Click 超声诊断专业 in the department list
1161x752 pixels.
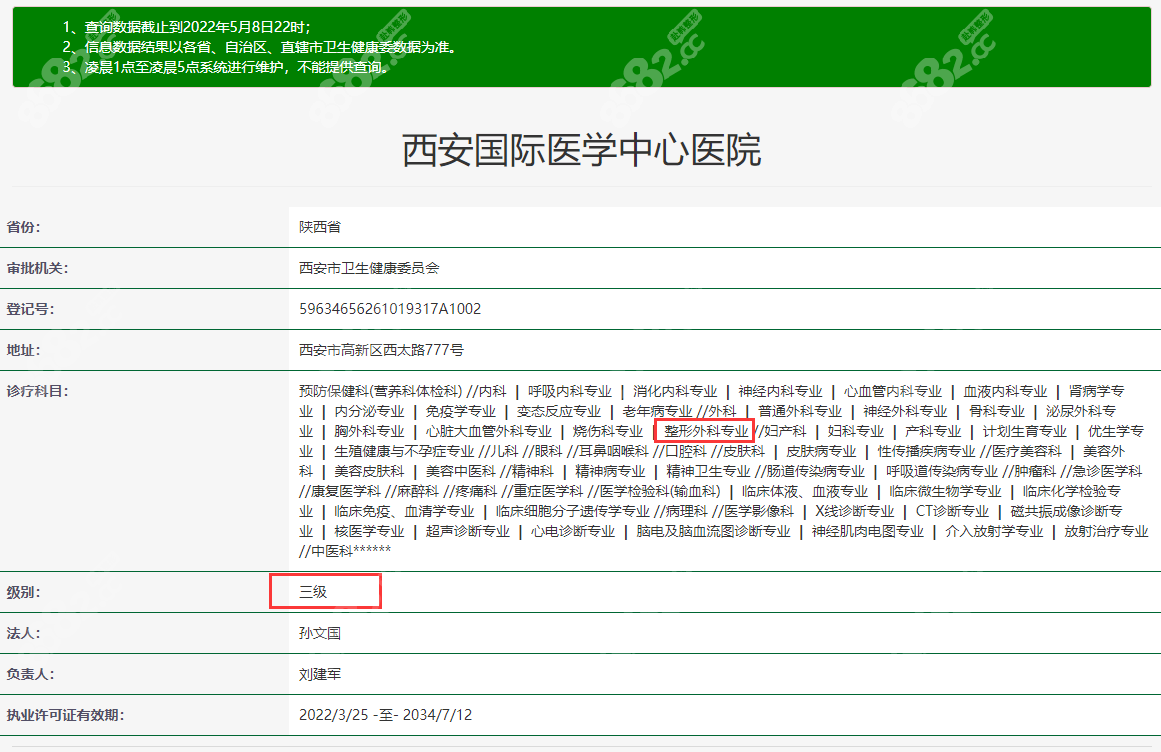point(467,531)
